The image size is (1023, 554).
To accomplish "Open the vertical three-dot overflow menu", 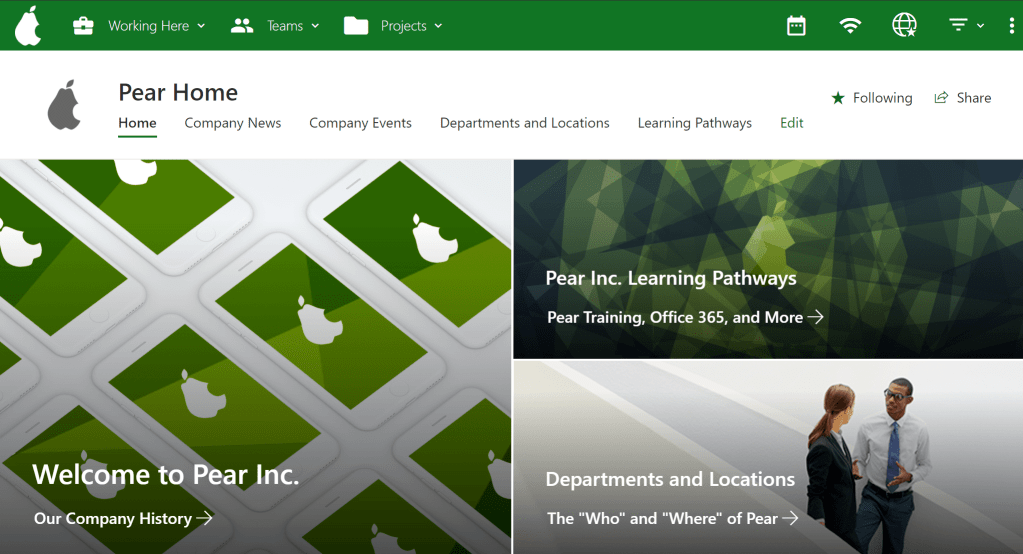I will pyautogui.click(x=1011, y=25).
